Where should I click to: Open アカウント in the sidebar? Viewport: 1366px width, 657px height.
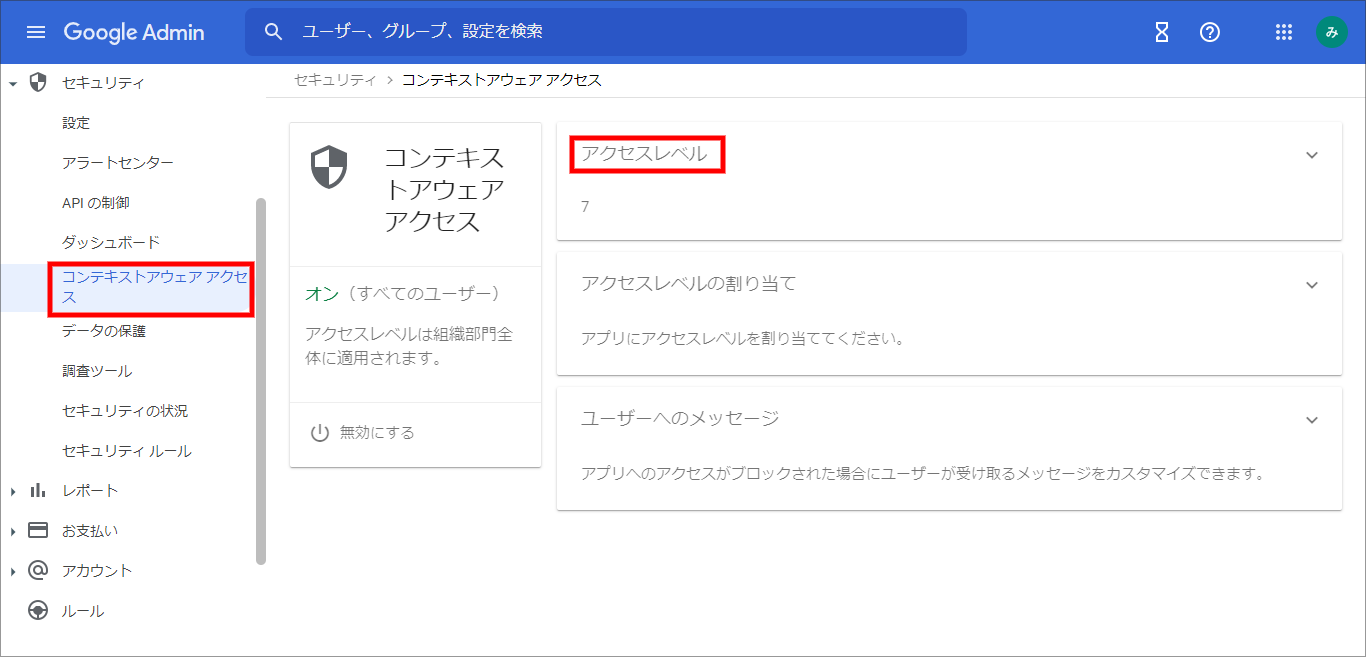(x=97, y=571)
